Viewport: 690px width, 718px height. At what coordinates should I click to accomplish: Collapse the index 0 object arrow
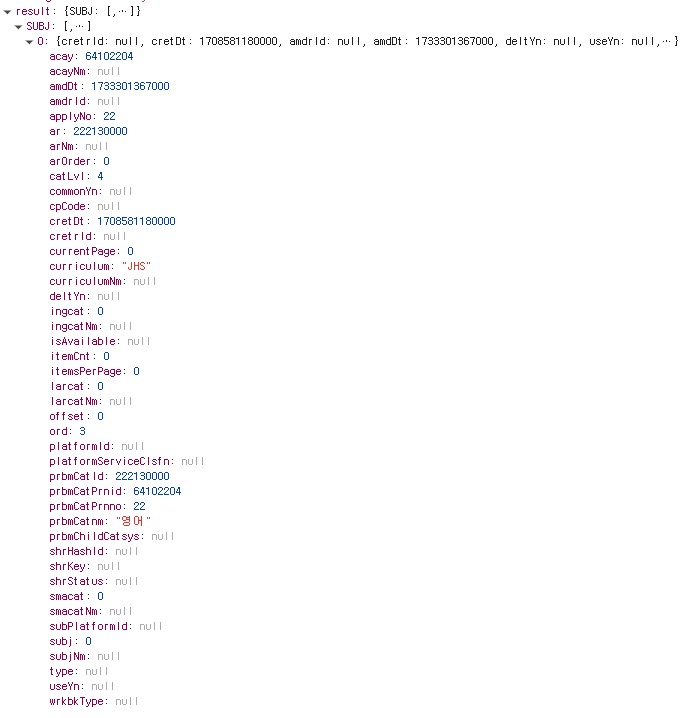[x=29, y=41]
